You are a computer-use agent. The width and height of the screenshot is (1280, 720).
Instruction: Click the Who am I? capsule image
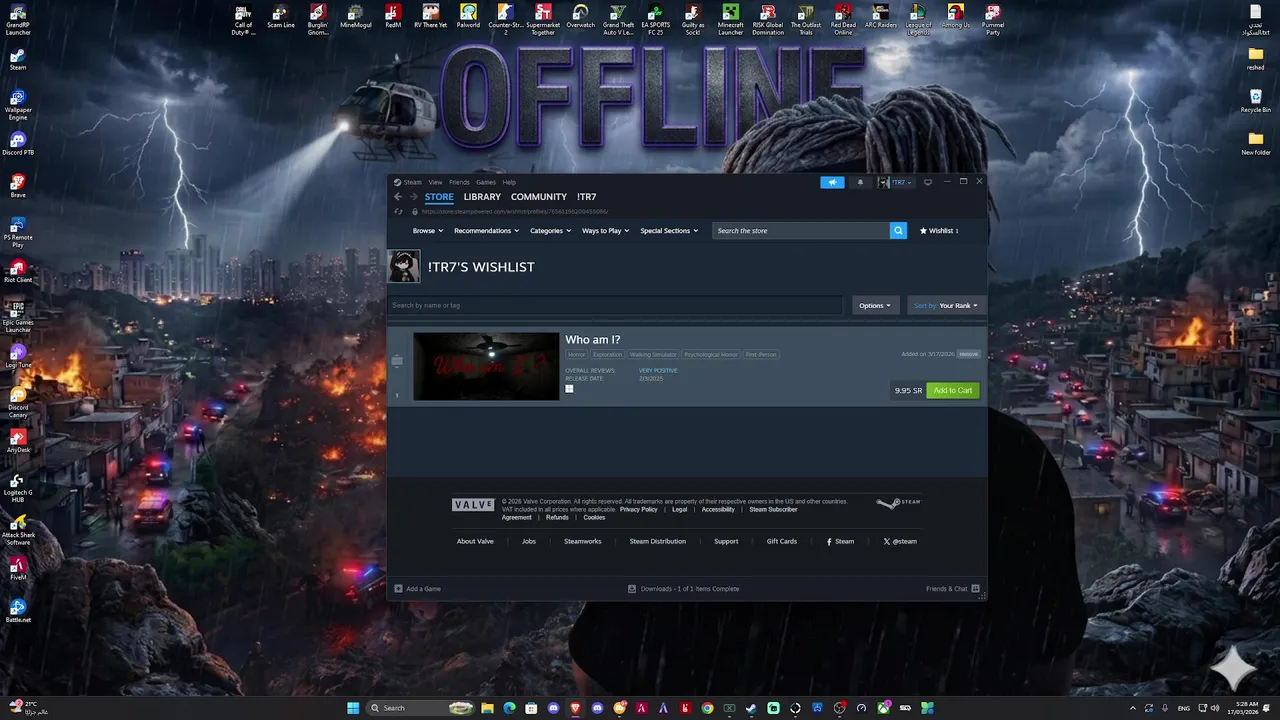click(x=486, y=366)
